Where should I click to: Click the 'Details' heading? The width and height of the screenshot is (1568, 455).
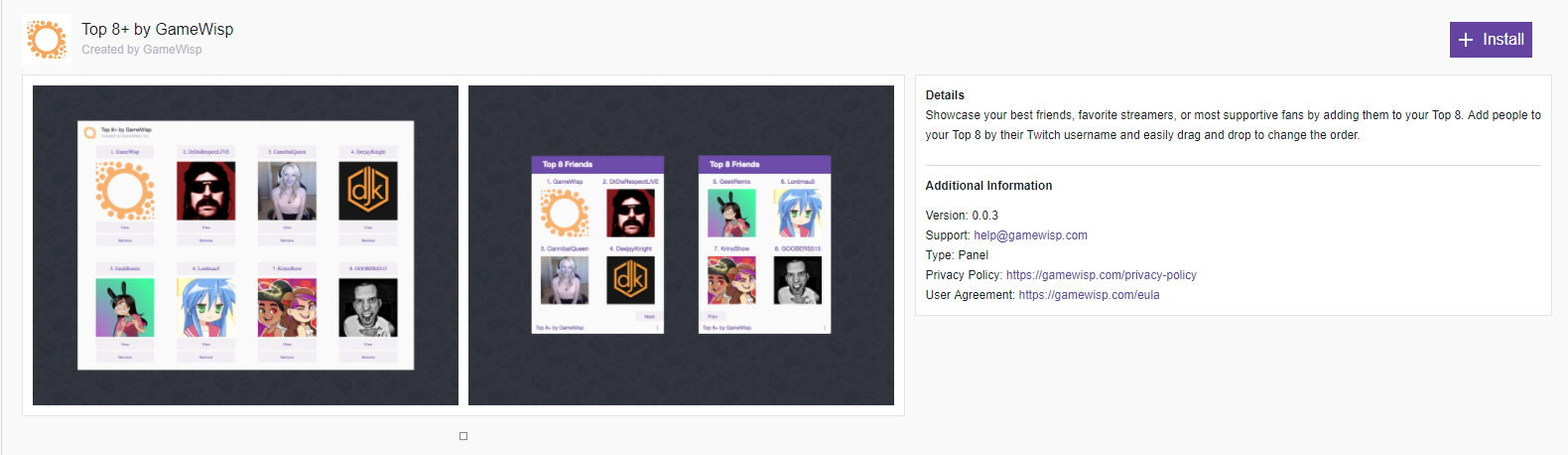(x=945, y=95)
